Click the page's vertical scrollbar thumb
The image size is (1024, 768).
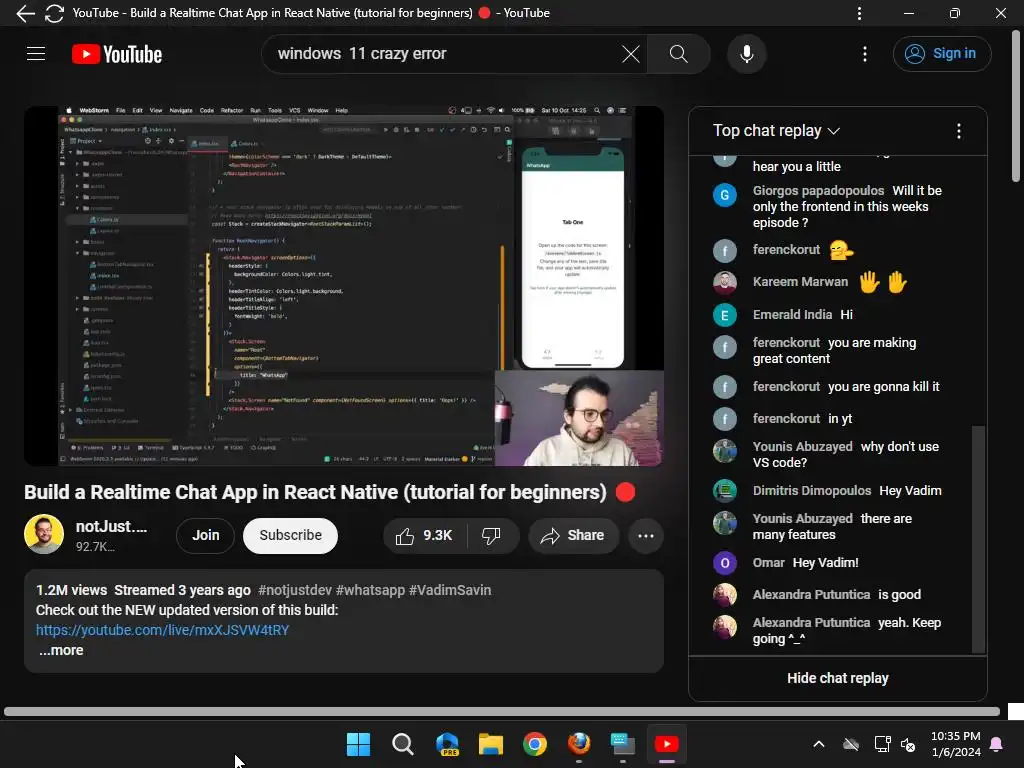pyautogui.click(x=1016, y=108)
